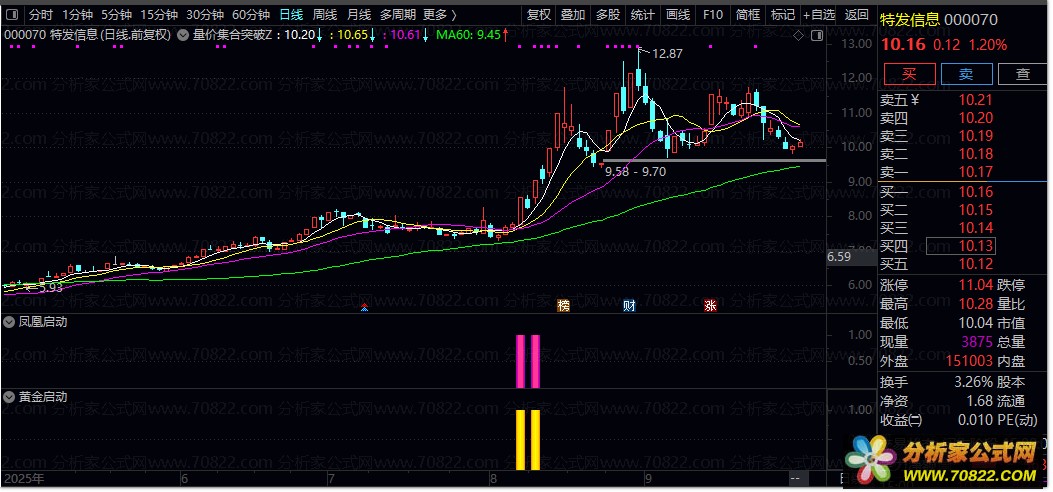Click the blue double-arrow marker below chart
The height and width of the screenshot is (492, 1053).
click(x=365, y=307)
